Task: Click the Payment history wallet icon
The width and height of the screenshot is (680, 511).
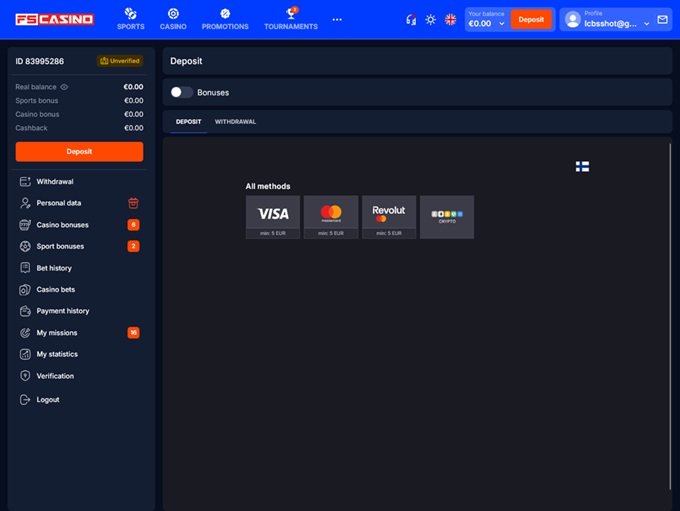Action: coord(25,311)
